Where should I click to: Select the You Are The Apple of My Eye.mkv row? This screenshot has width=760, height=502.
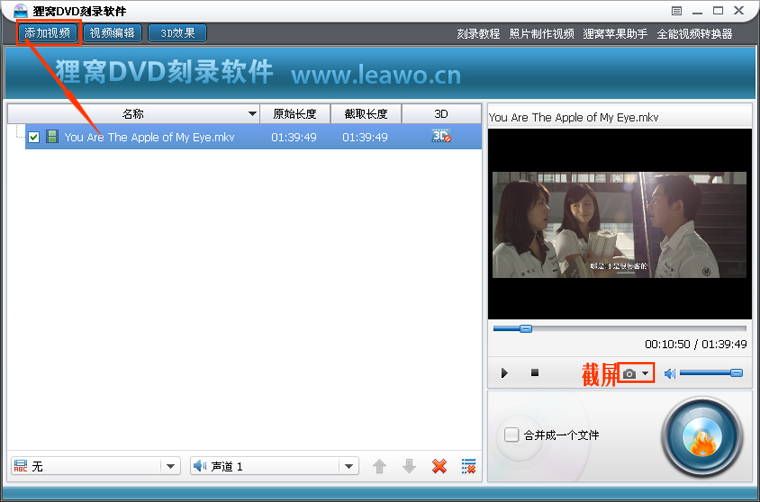(253, 137)
